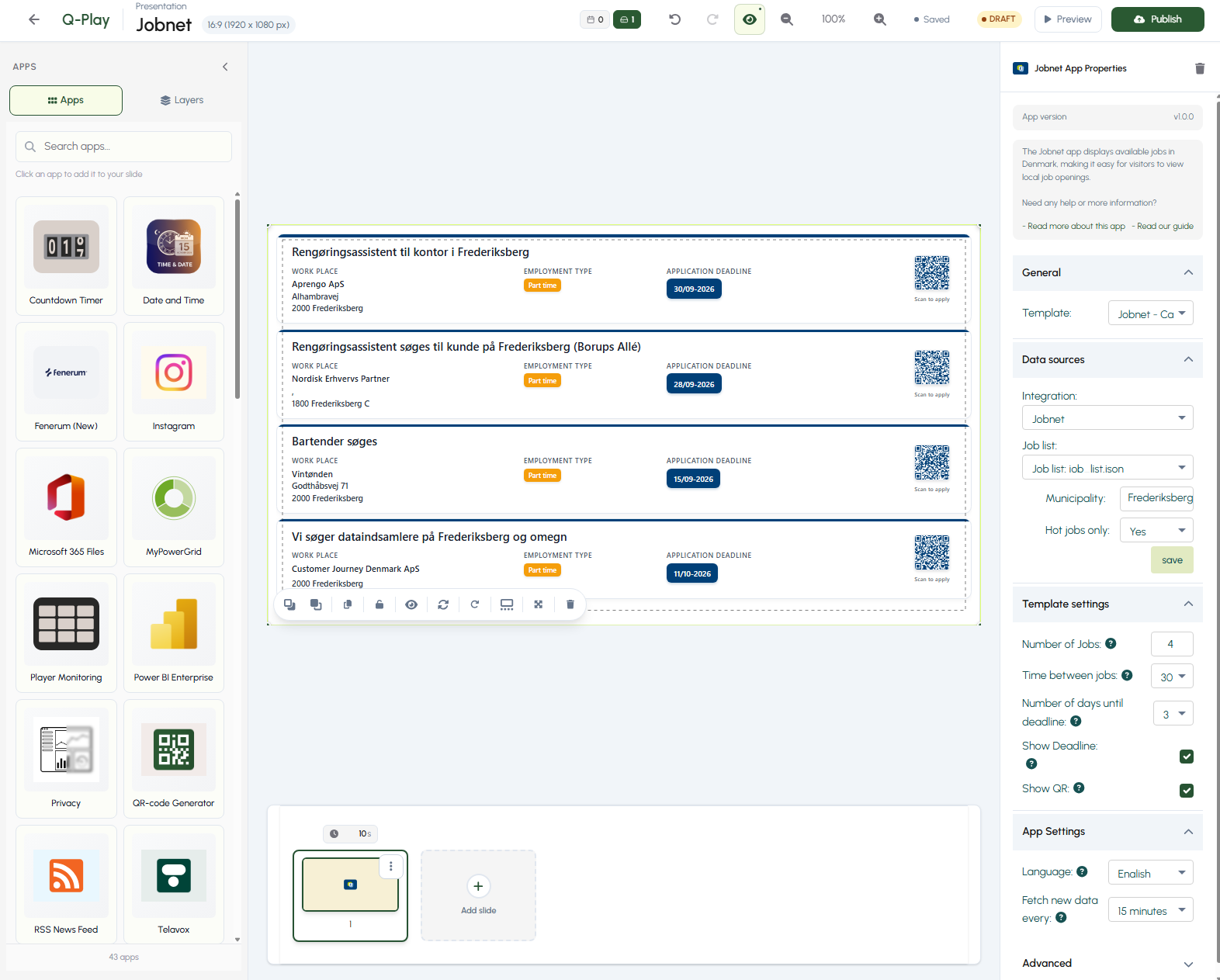Click the undo icon in the top bar
Image resolution: width=1220 pixels, height=980 pixels.
pos(674,19)
